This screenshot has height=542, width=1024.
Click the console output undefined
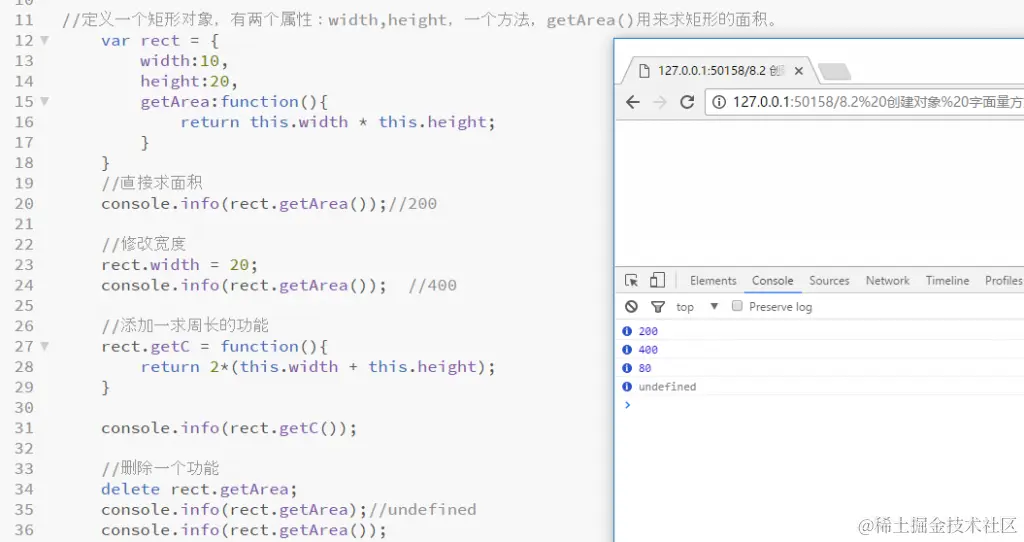pyautogui.click(x=667, y=387)
